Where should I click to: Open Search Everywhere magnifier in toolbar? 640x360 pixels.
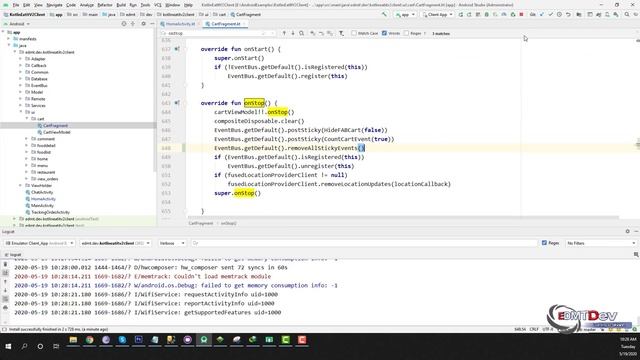click(627, 14)
